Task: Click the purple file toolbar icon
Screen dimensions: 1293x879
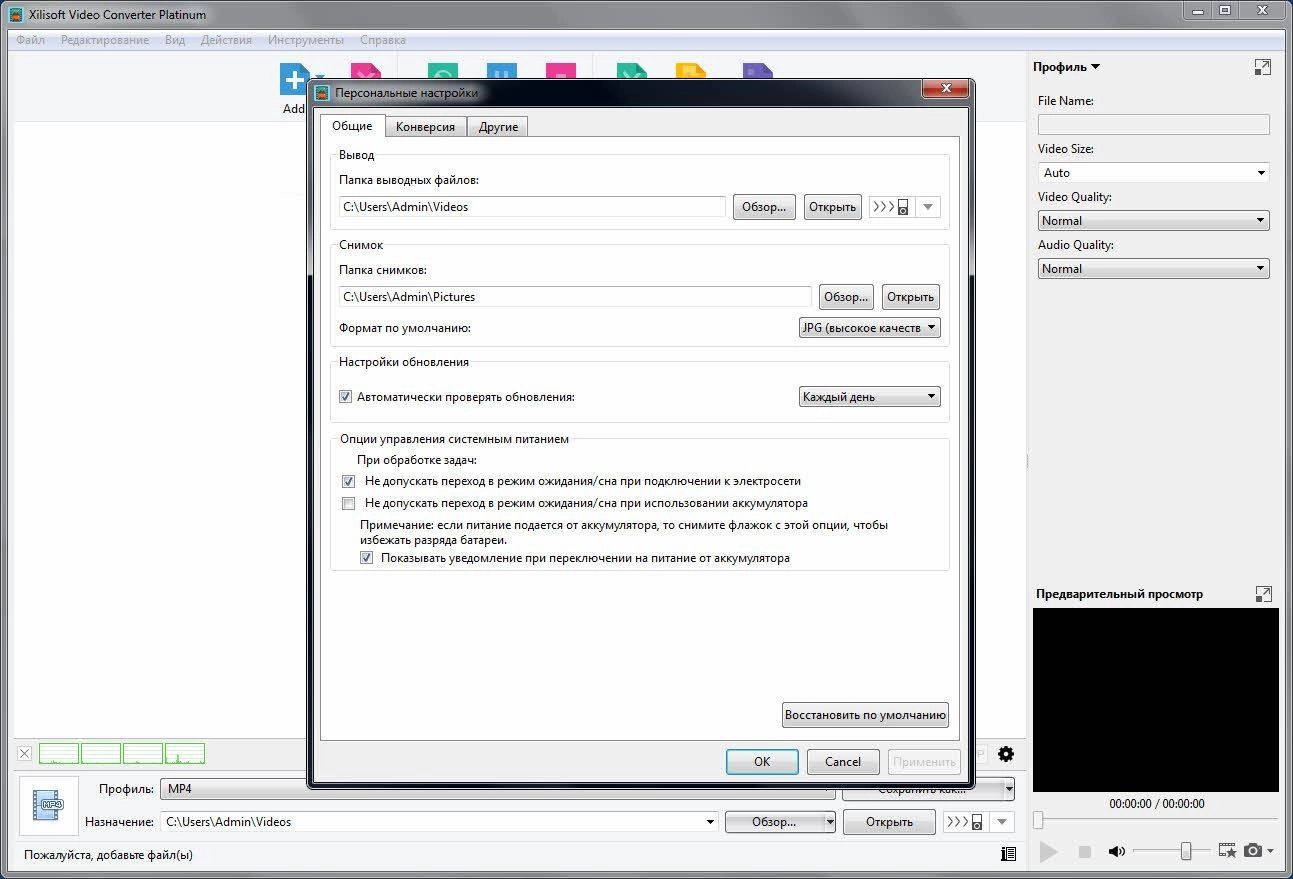Action: (758, 72)
